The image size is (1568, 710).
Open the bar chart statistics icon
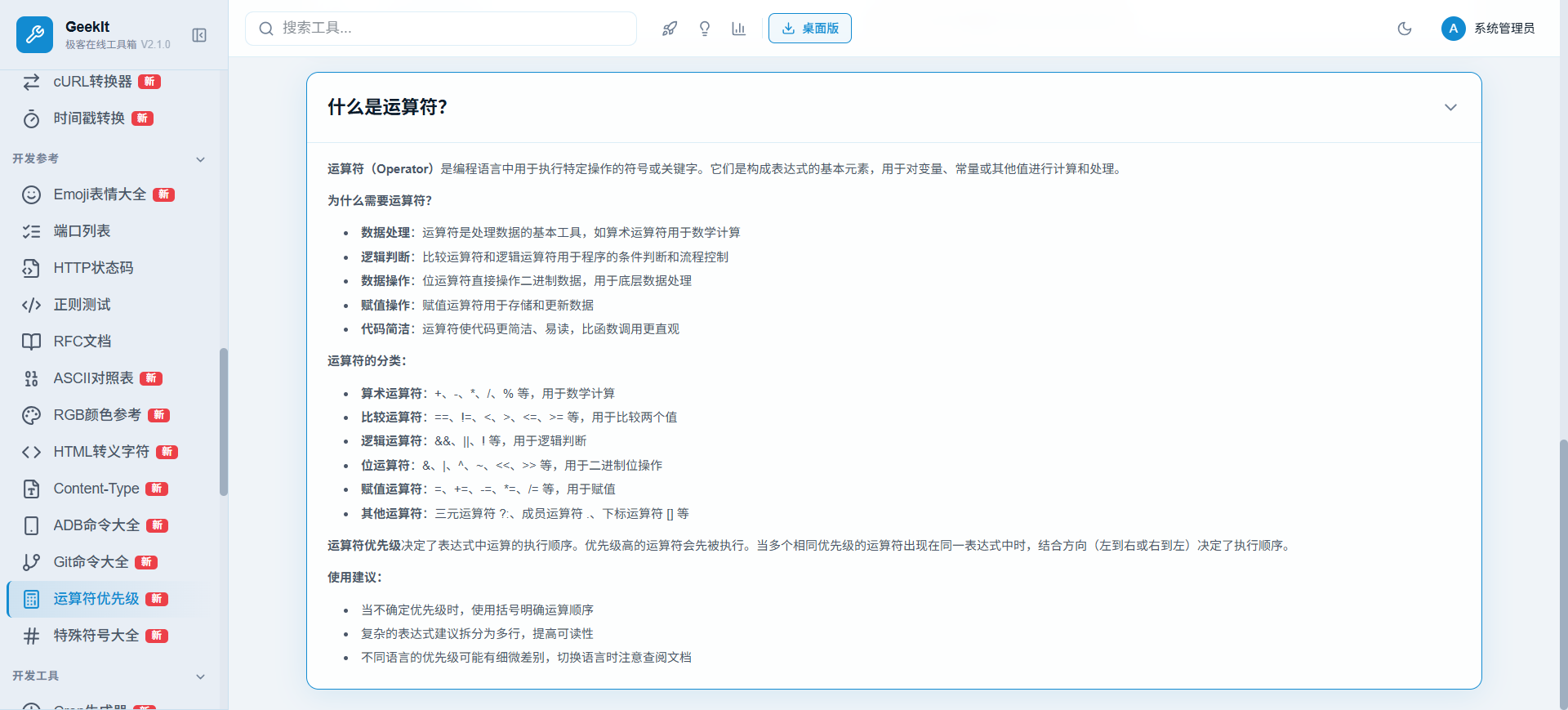coord(739,29)
